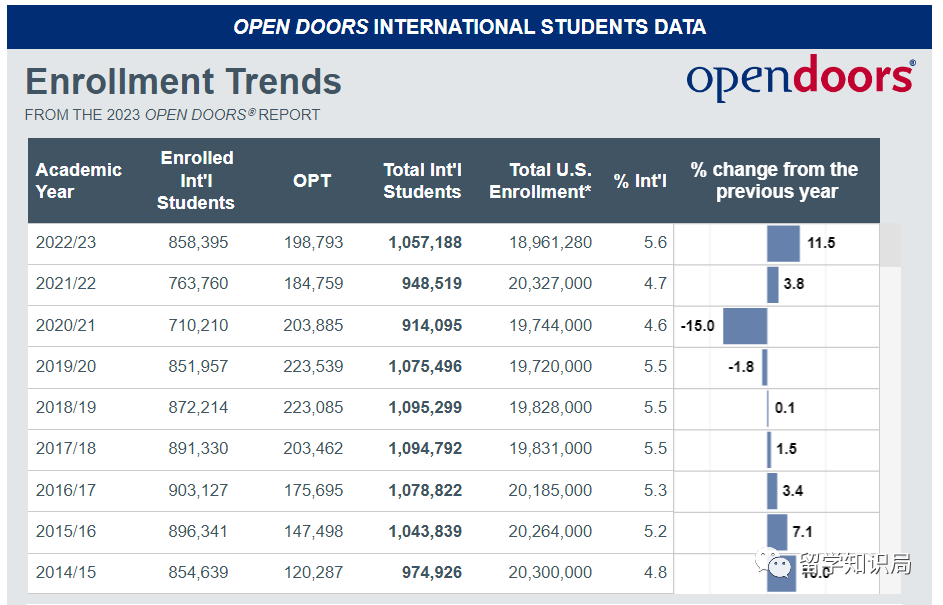Click the Enrolled Int'l Students header
This screenshot has height=605, width=943.
196,180
